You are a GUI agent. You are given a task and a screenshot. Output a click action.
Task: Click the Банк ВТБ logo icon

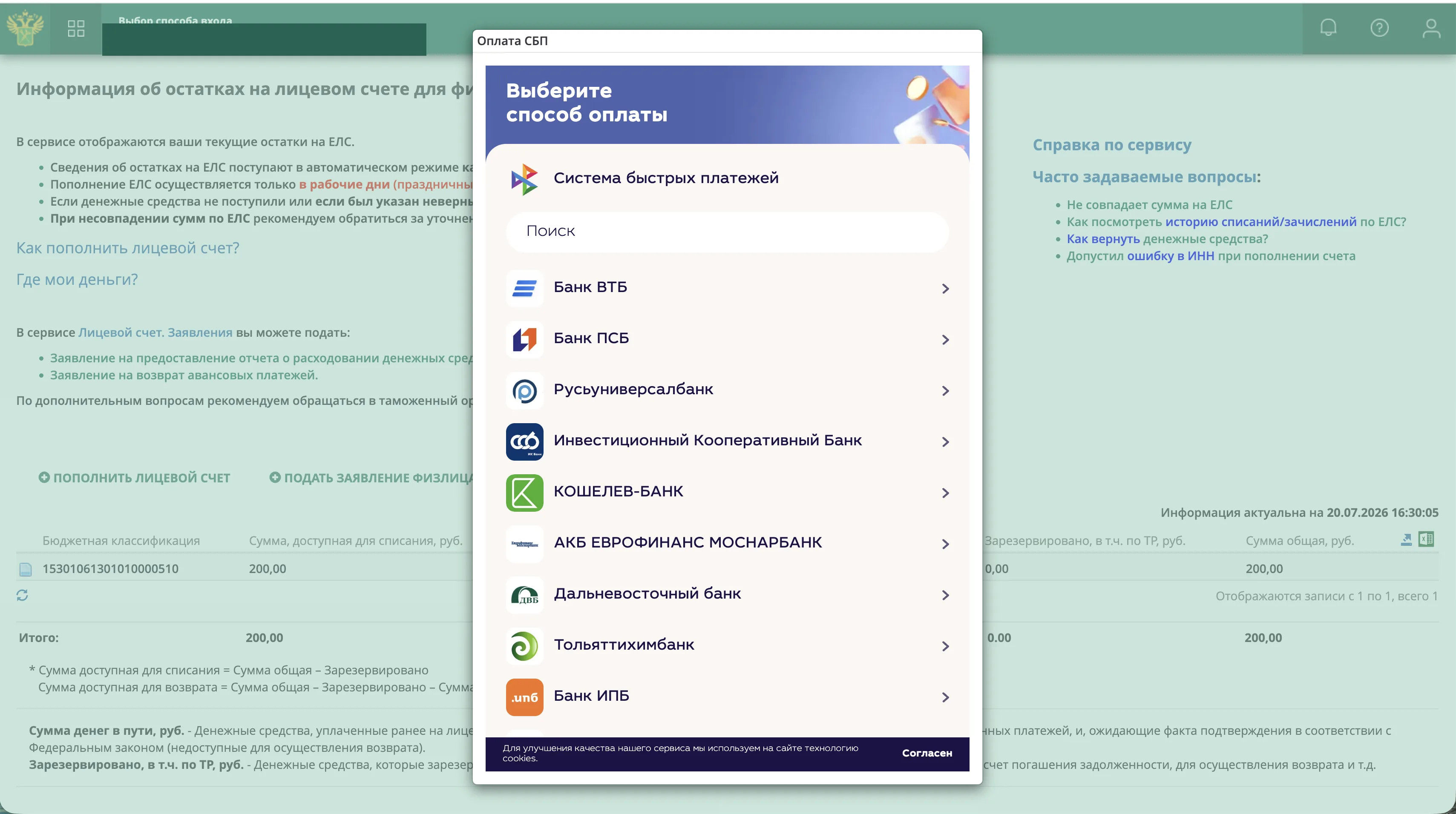point(524,288)
